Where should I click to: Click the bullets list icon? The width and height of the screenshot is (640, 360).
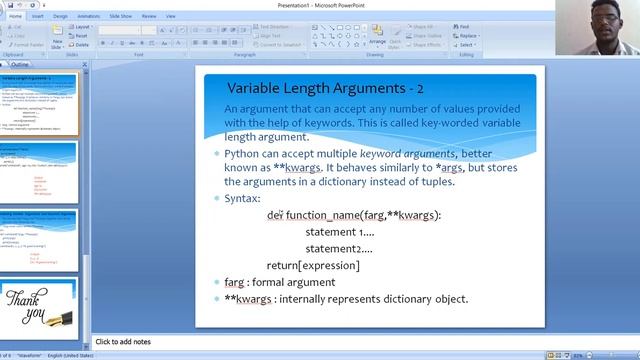click(196, 30)
